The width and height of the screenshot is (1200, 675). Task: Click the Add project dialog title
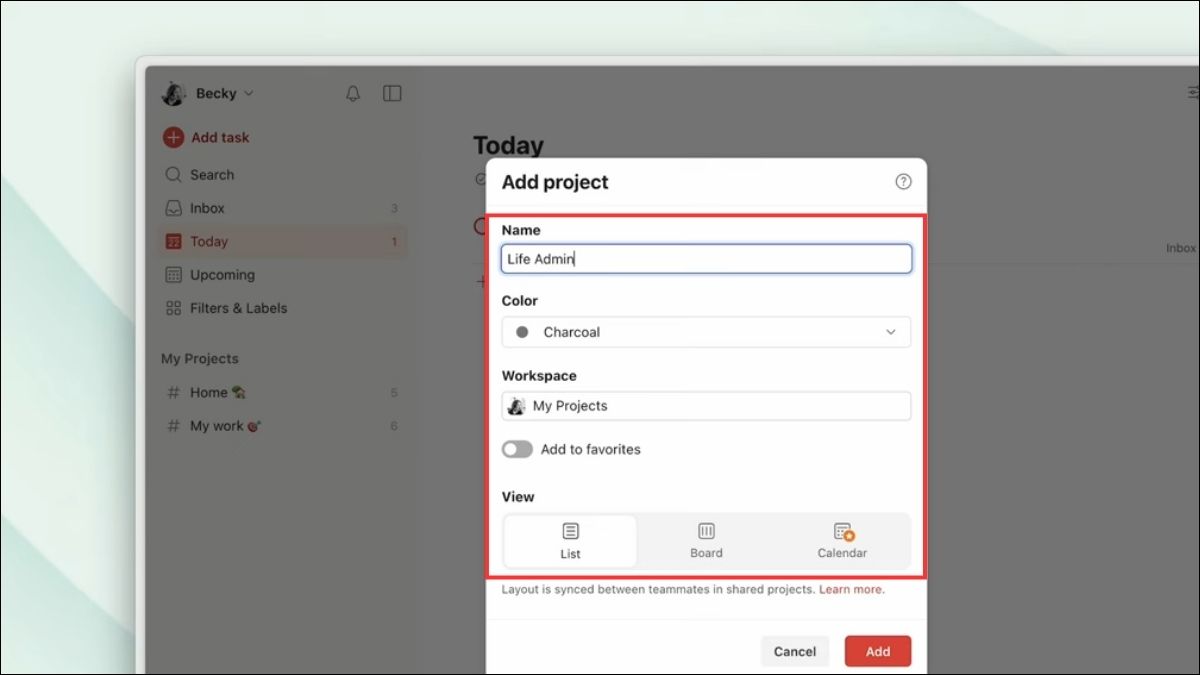(x=555, y=182)
